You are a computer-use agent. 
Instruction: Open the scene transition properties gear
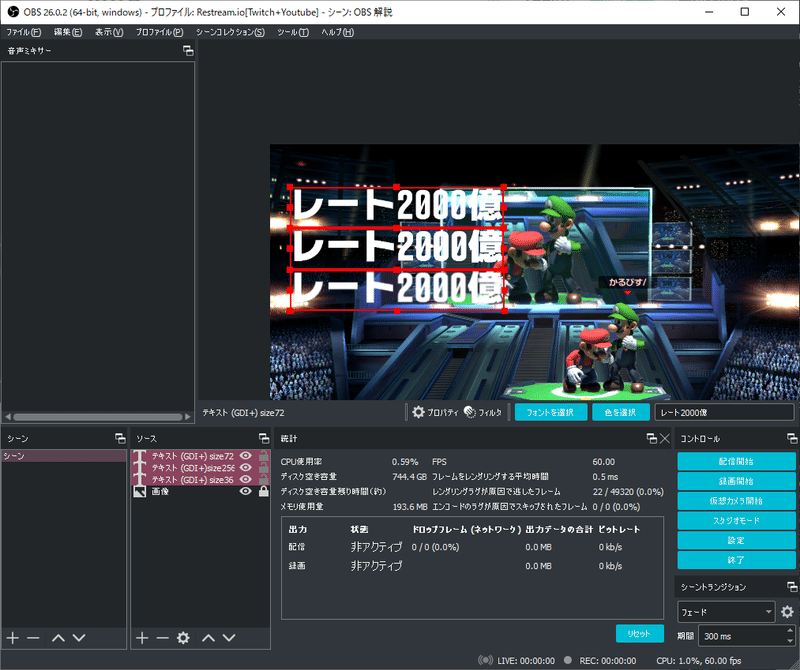[787, 612]
